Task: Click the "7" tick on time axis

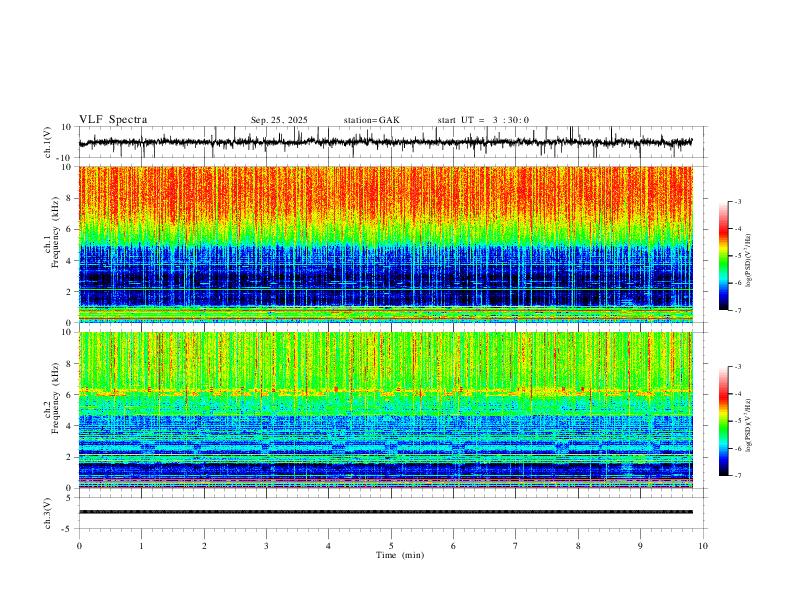Action: click(x=516, y=546)
